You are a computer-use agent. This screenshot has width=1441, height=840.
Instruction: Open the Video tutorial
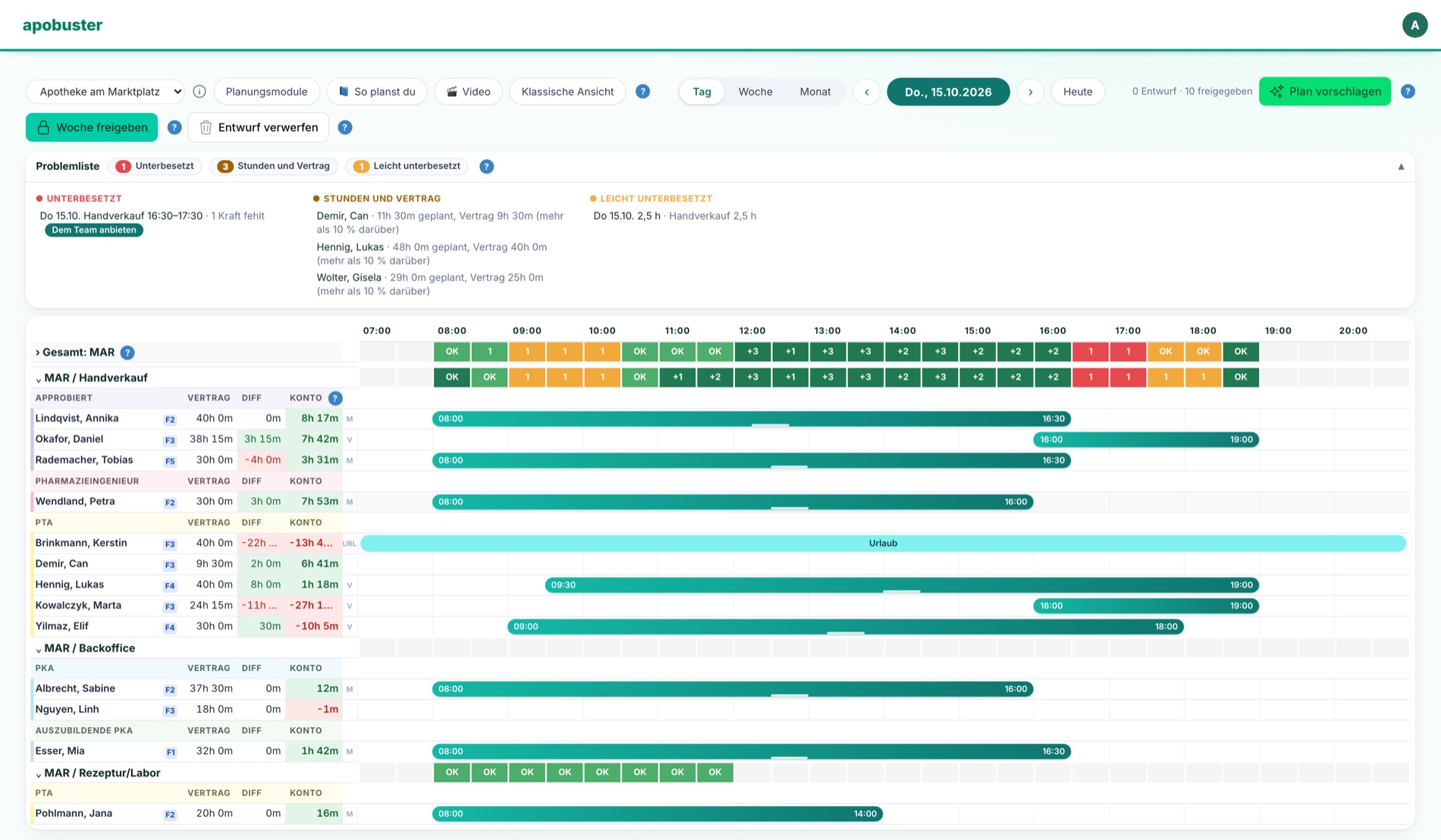pyautogui.click(x=468, y=92)
